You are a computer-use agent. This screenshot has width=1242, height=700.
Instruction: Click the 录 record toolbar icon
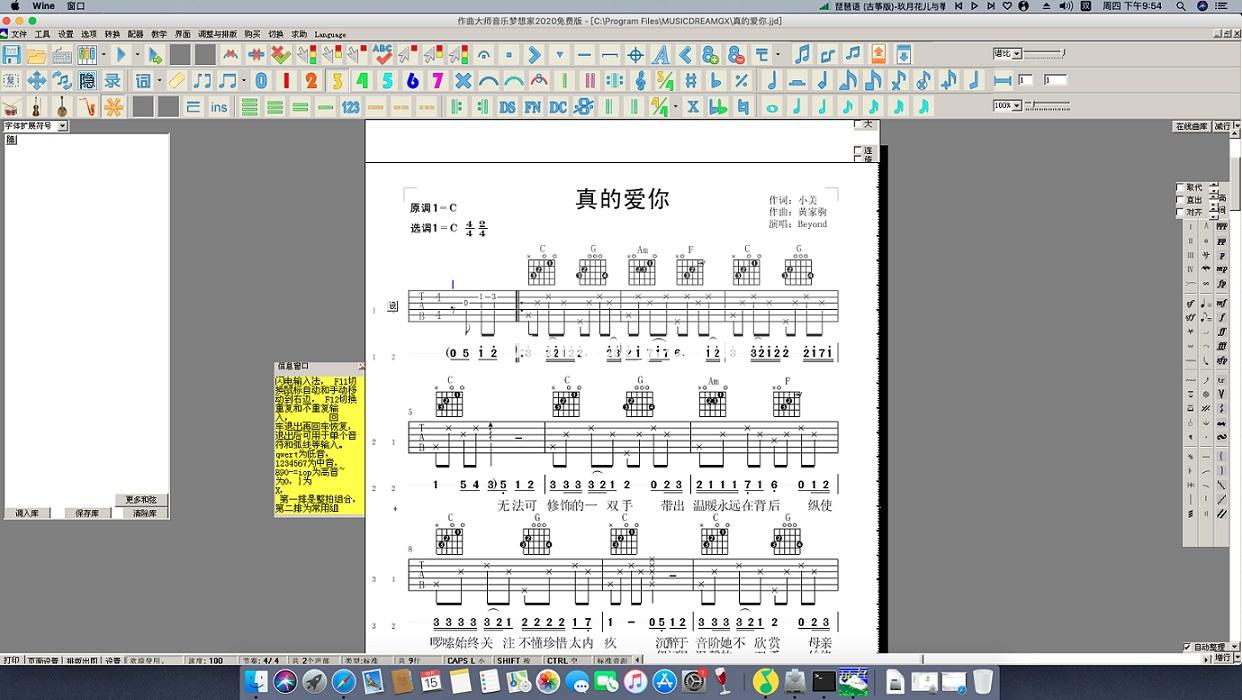(113, 80)
